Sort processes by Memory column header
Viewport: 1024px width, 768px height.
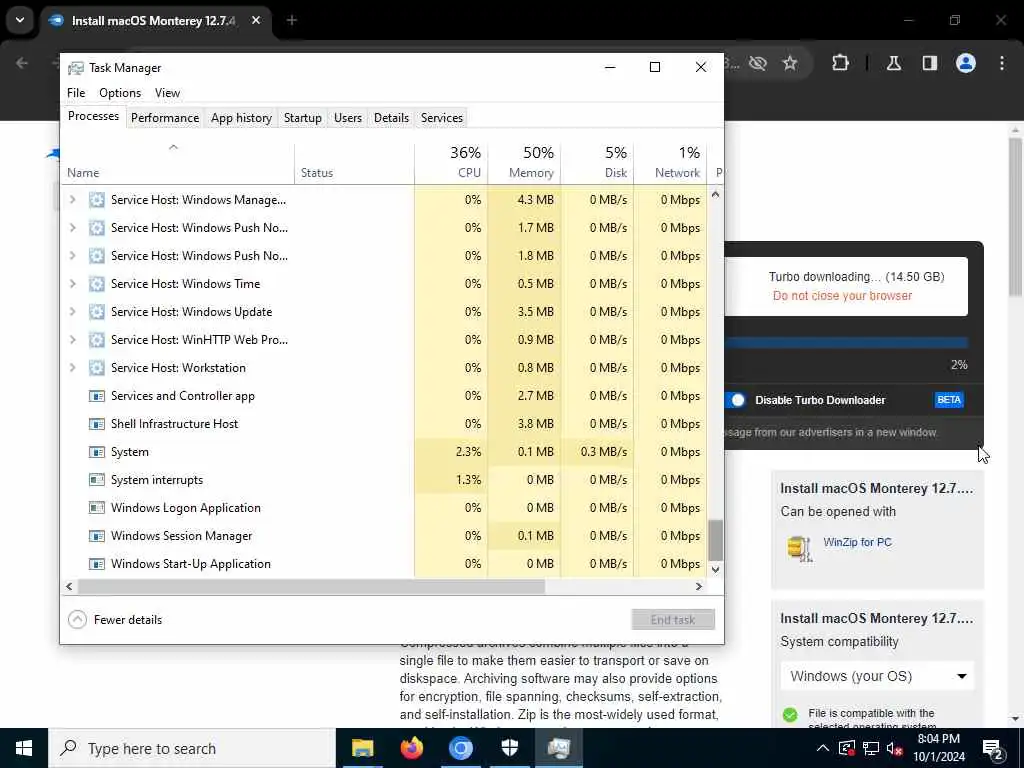click(524, 163)
